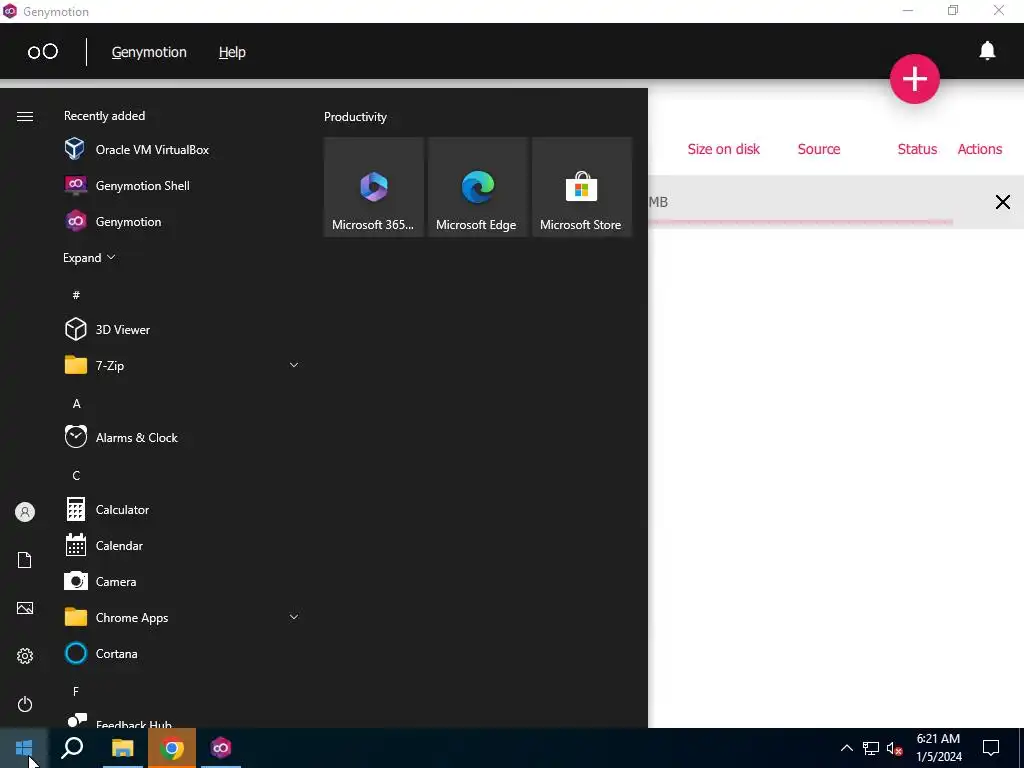The image size is (1024, 768).
Task: Expand the recently added list
Action: click(x=89, y=257)
